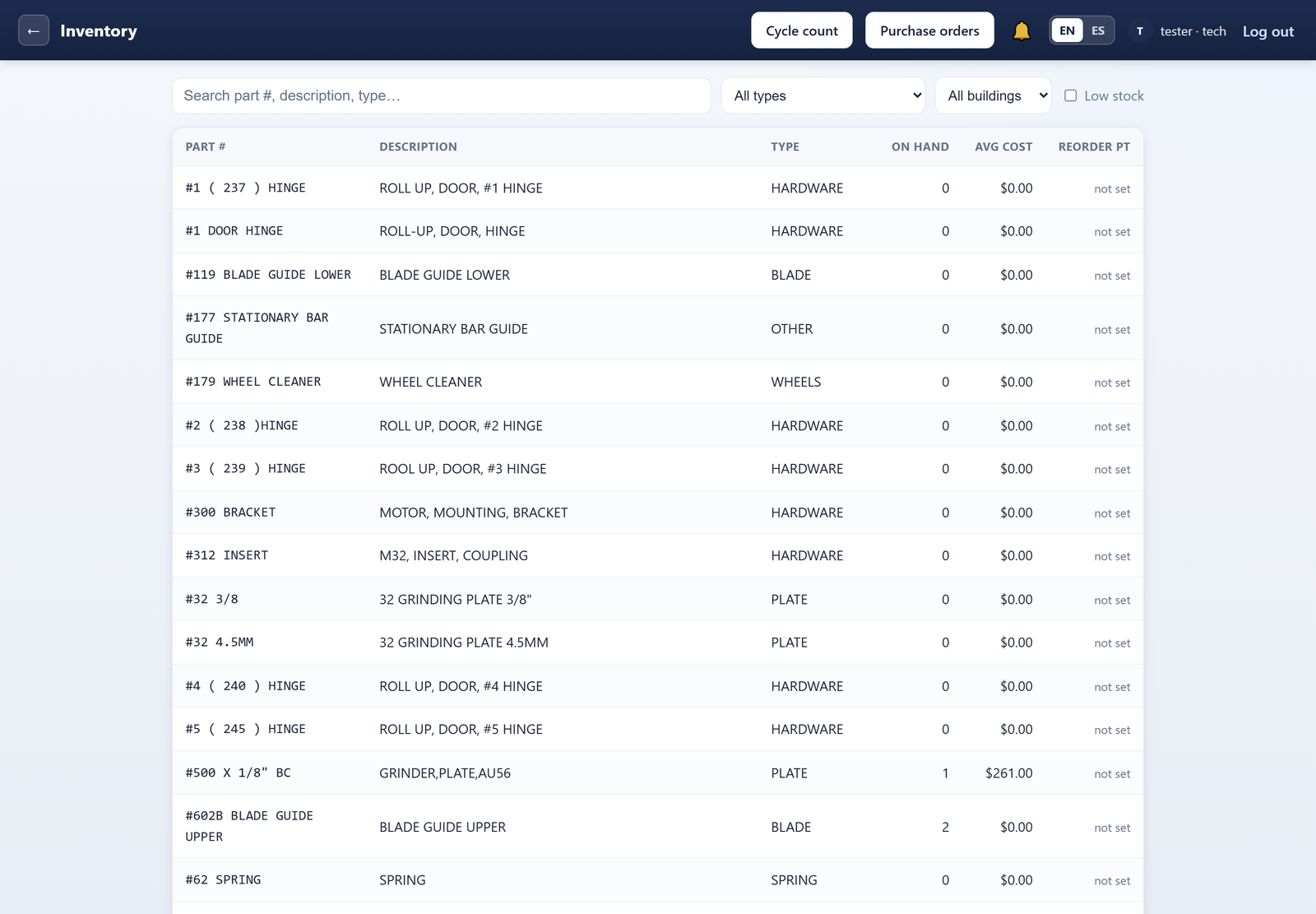Click type SPRING in #62 SPRING row
Viewport: 1316px width, 914px height.
point(794,880)
